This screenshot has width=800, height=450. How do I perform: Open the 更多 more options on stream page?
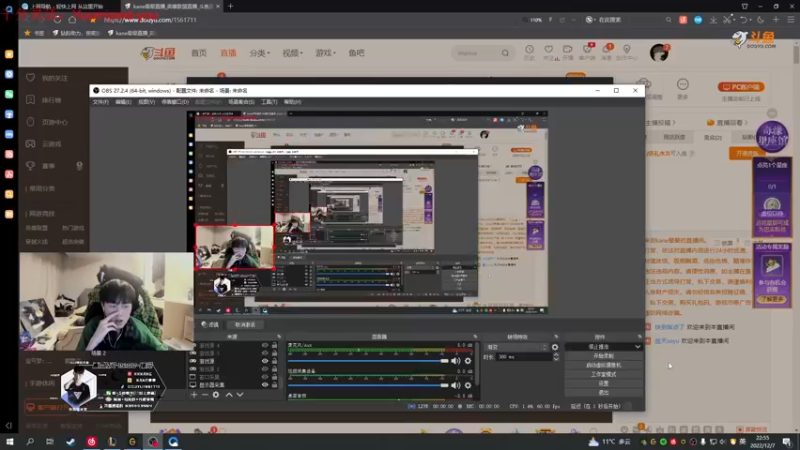(x=683, y=88)
